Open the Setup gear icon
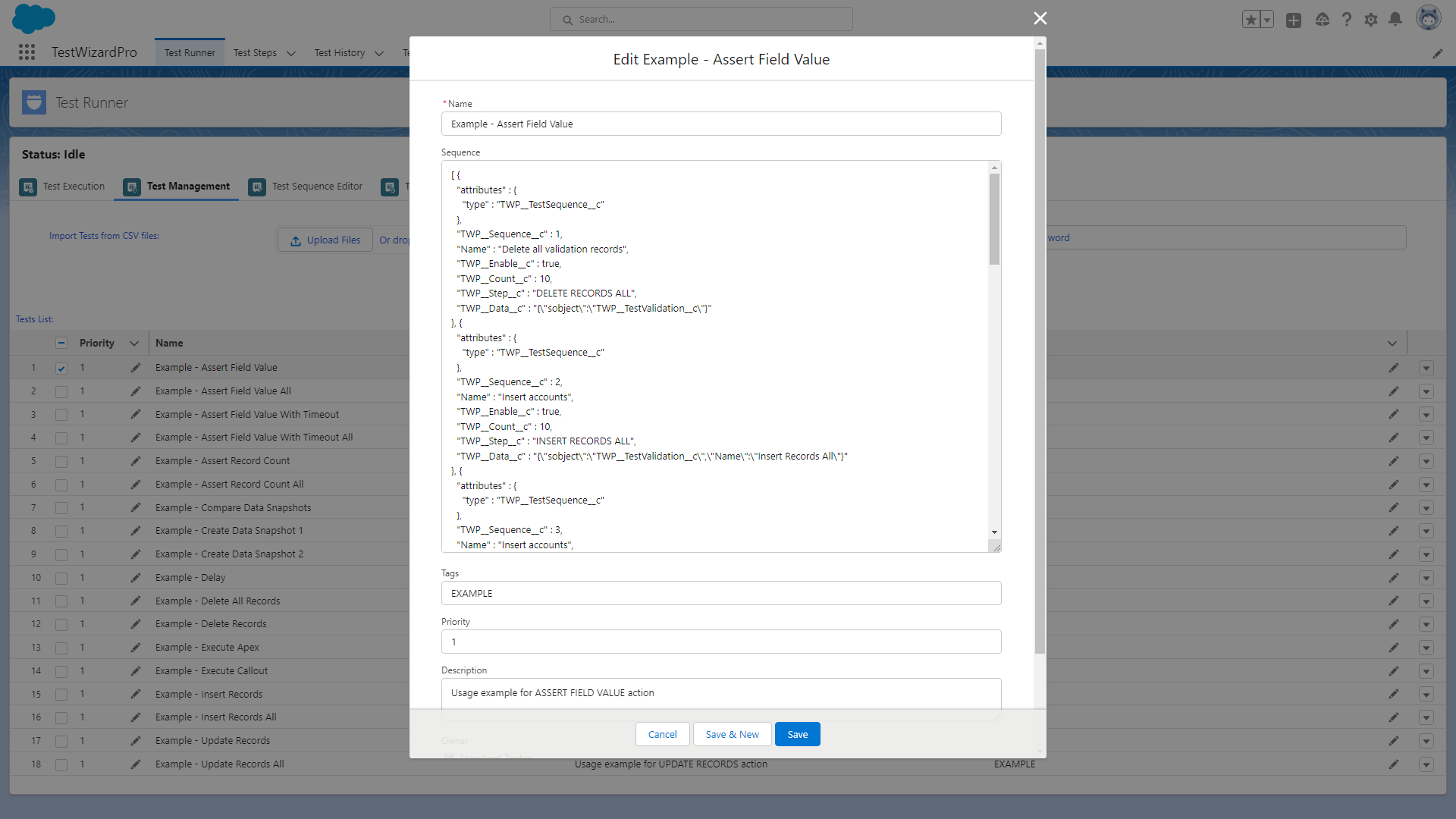1456x819 pixels. click(1371, 20)
